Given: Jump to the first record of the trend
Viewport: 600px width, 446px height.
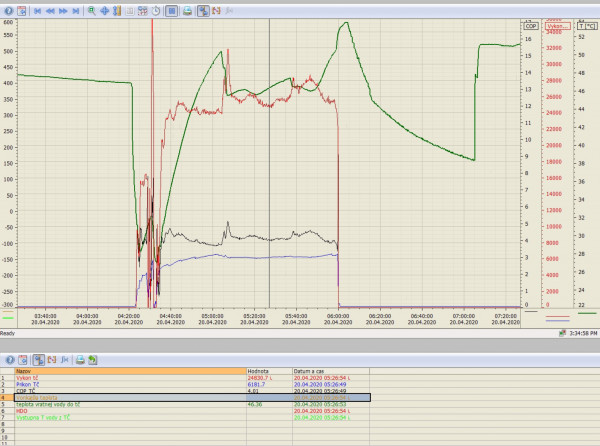Looking at the screenshot, I should 38,11.
